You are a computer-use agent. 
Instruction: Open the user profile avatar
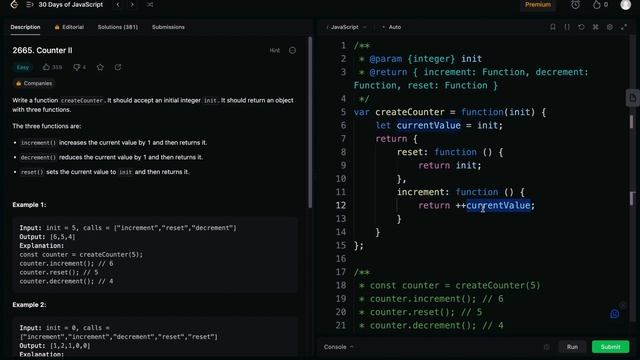click(x=625, y=4)
